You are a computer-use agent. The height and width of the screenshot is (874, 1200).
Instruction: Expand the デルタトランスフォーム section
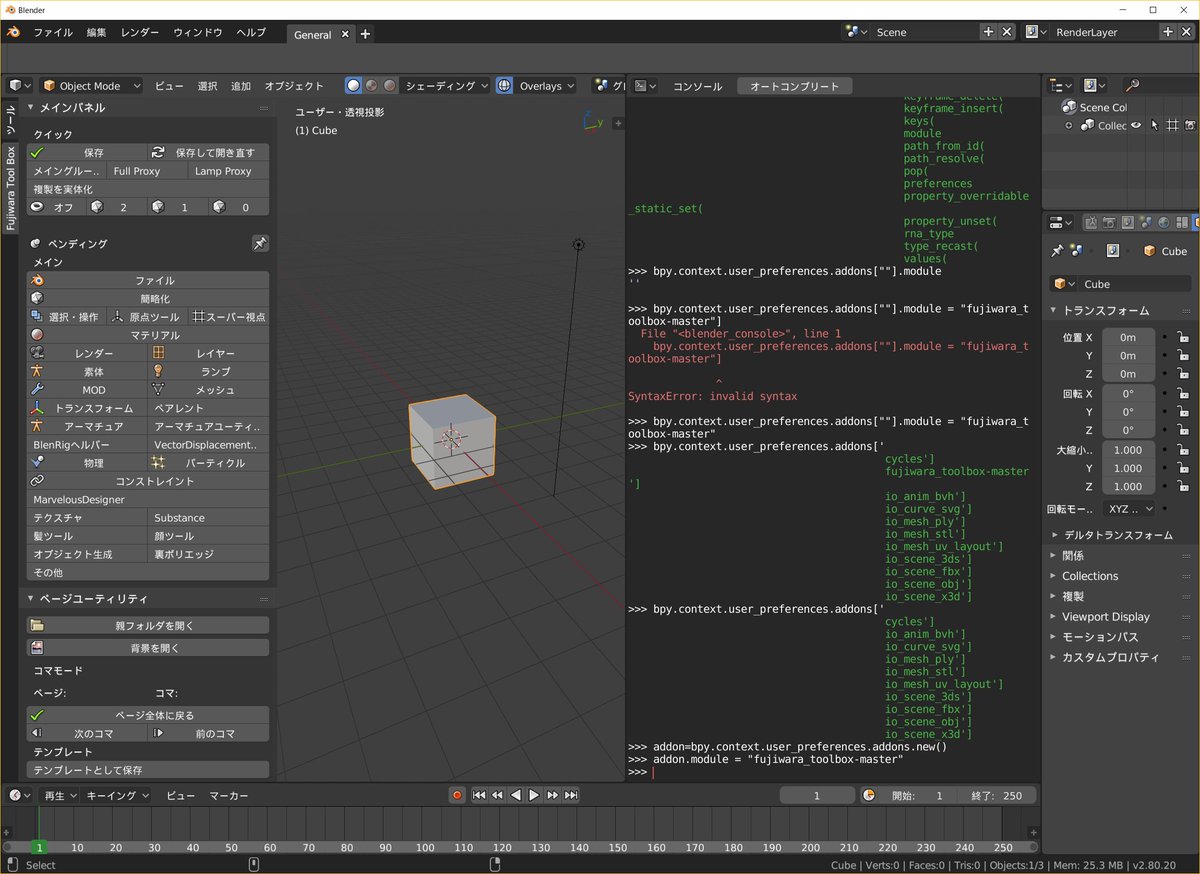[1118, 535]
